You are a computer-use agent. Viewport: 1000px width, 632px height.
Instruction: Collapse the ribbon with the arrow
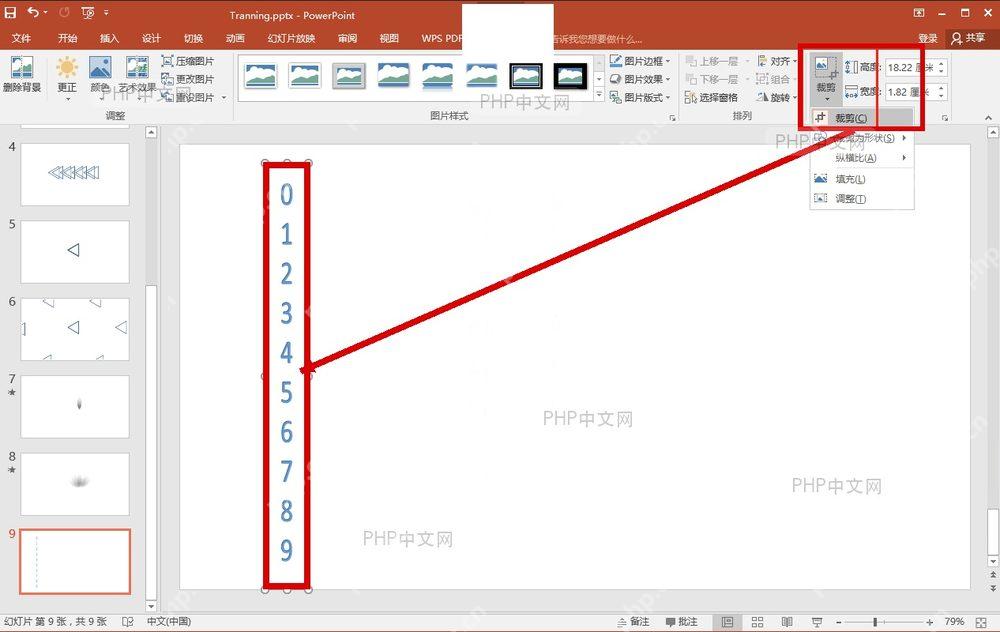click(988, 118)
